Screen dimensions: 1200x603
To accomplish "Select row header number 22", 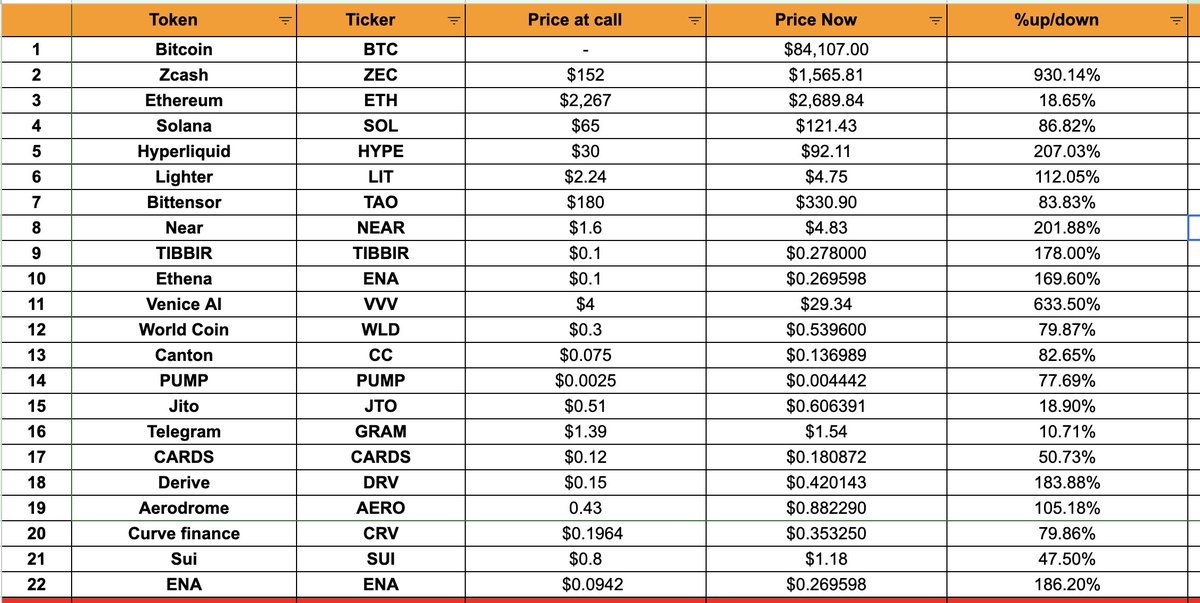I will click(x=36, y=584).
